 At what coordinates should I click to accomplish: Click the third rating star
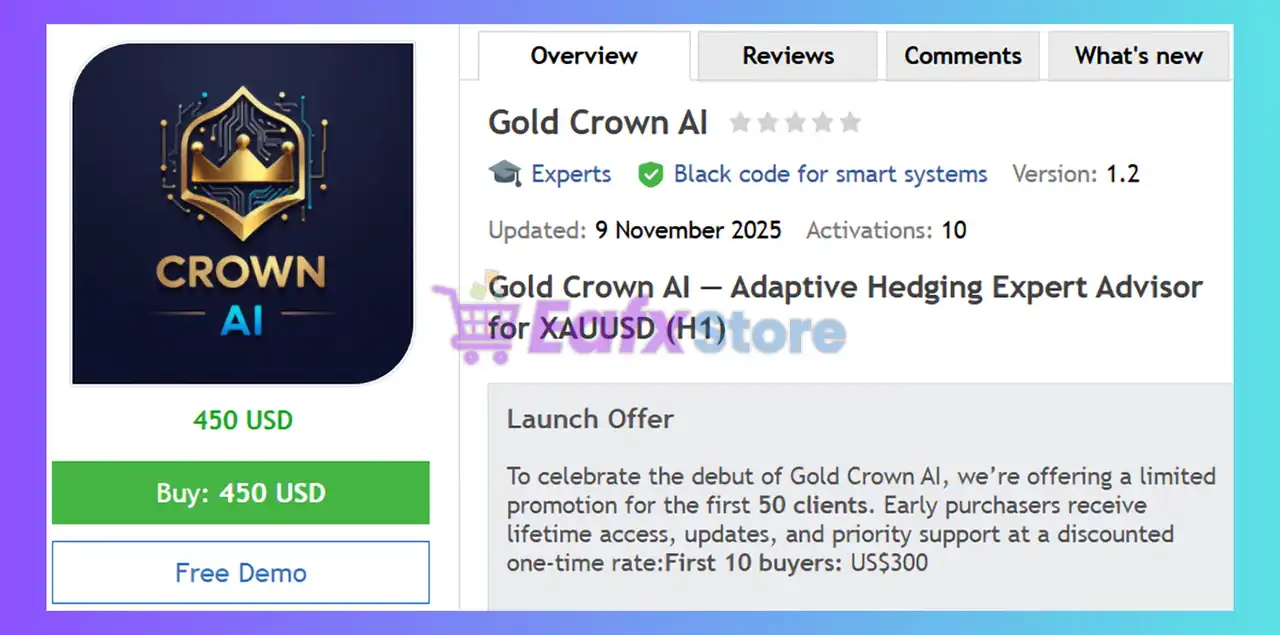tap(795, 123)
